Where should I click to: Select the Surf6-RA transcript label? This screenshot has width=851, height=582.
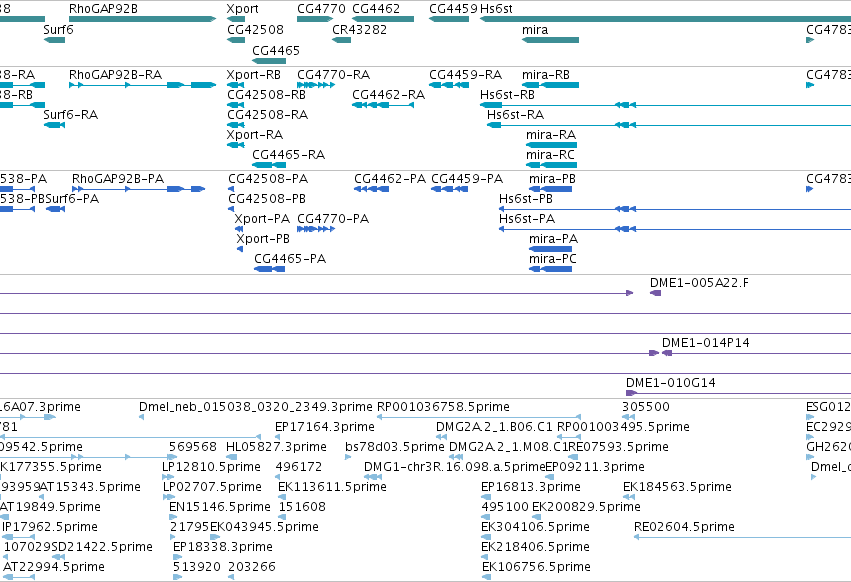(x=71, y=115)
